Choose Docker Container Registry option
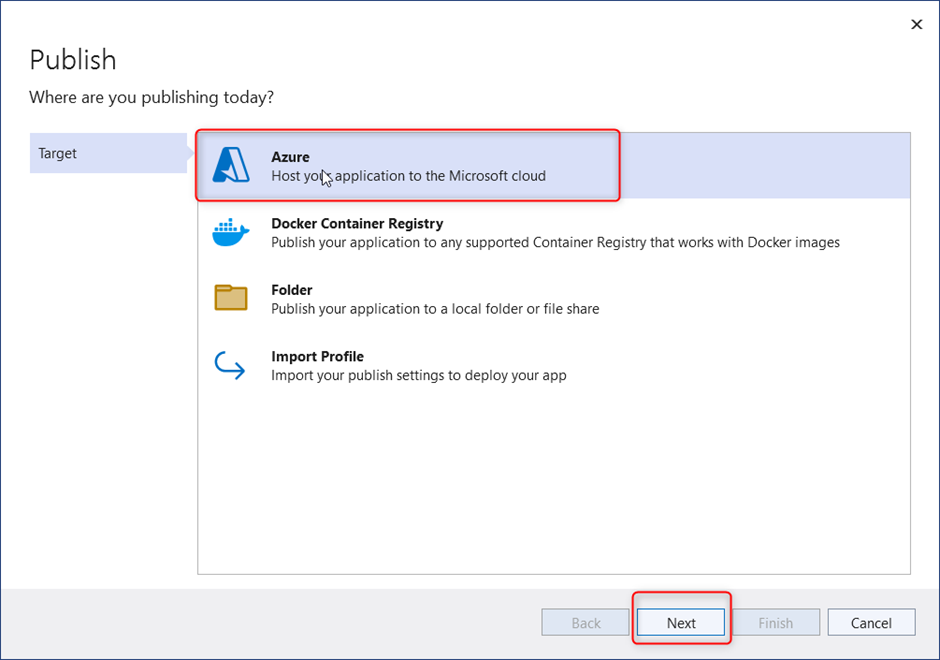This screenshot has width=940, height=660. tap(554, 233)
